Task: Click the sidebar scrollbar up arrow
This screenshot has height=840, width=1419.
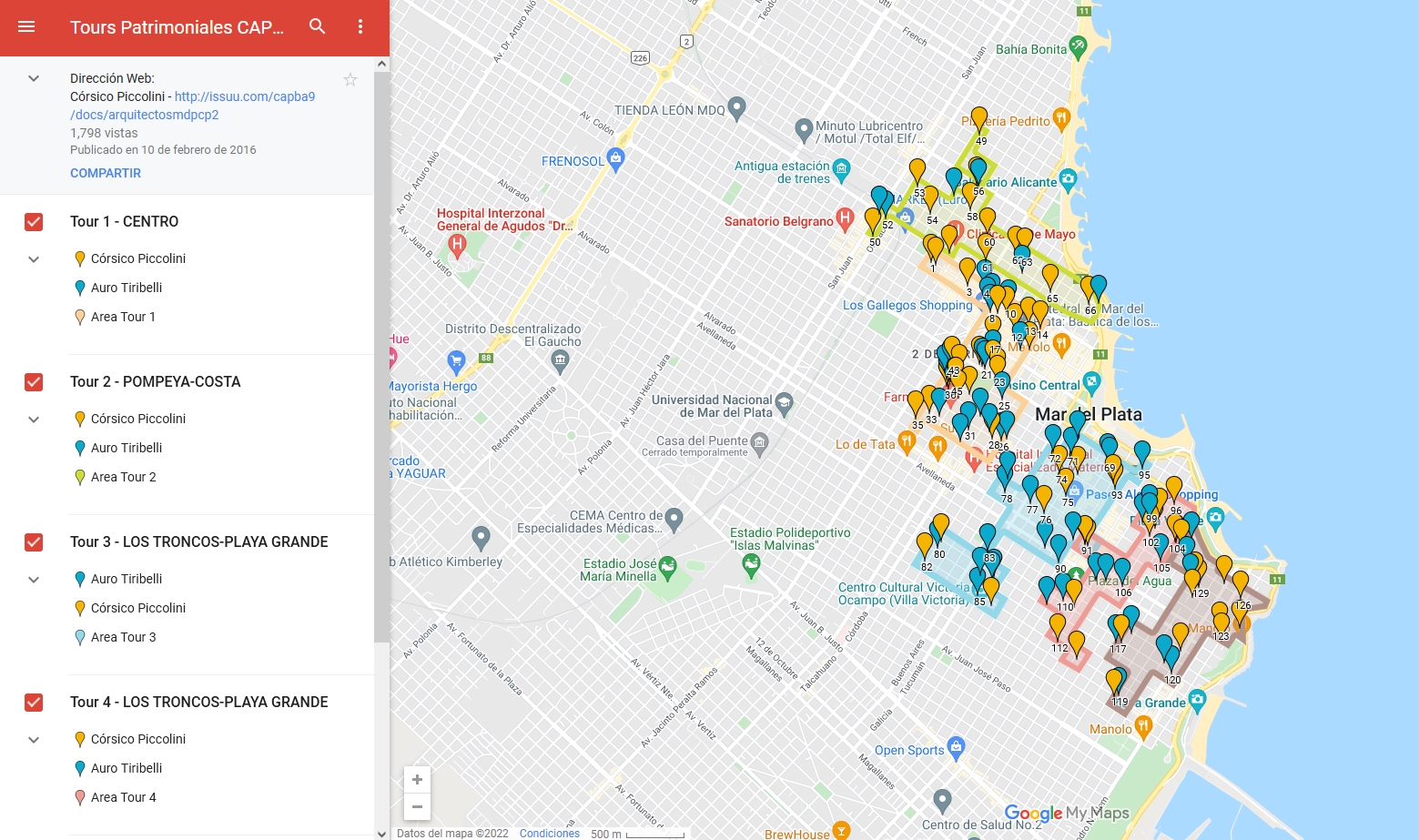Action: tap(381, 64)
